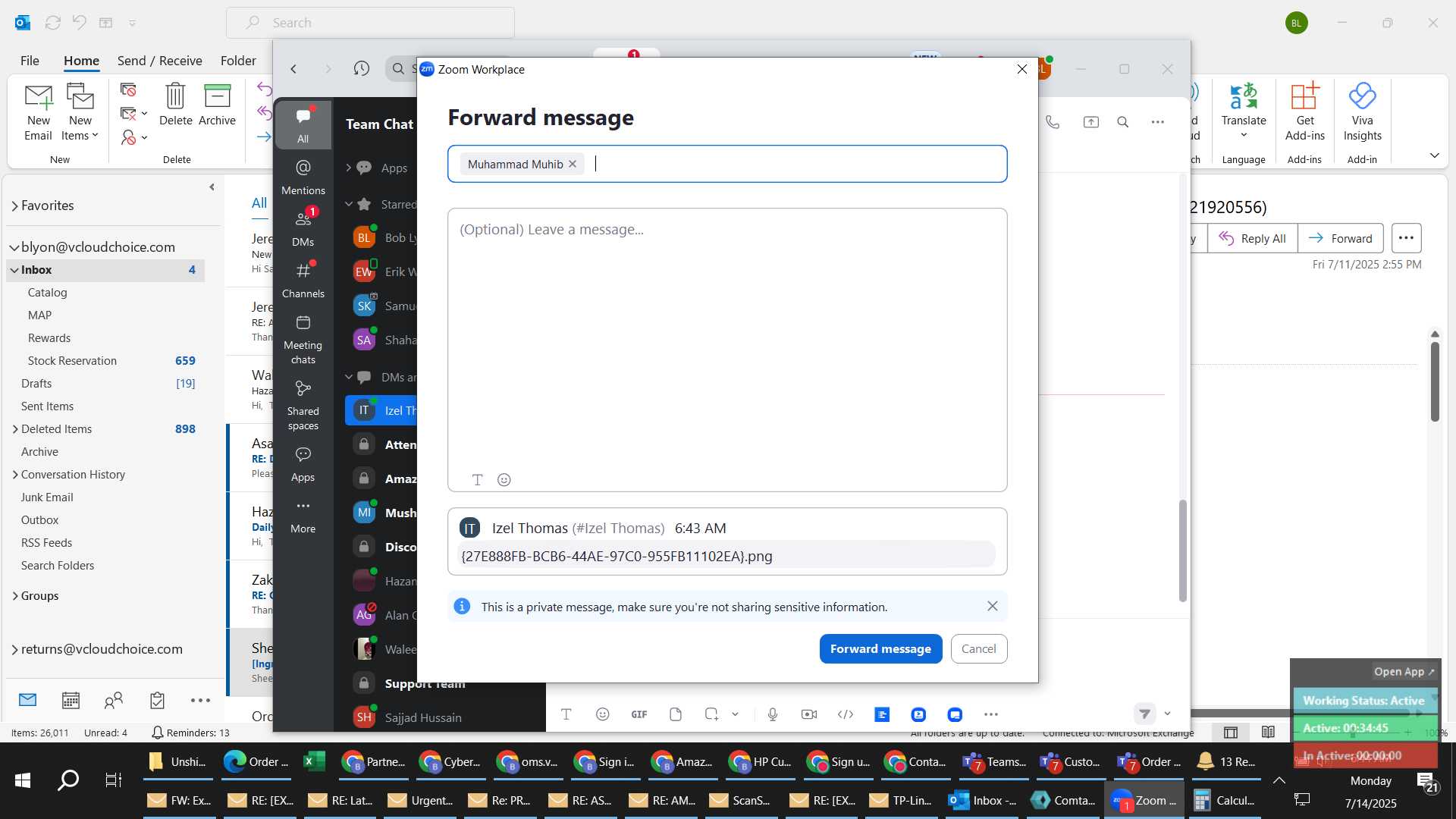Image resolution: width=1456 pixels, height=819 pixels.
Task: Expand Groups in folder pane
Action: [x=14, y=596]
